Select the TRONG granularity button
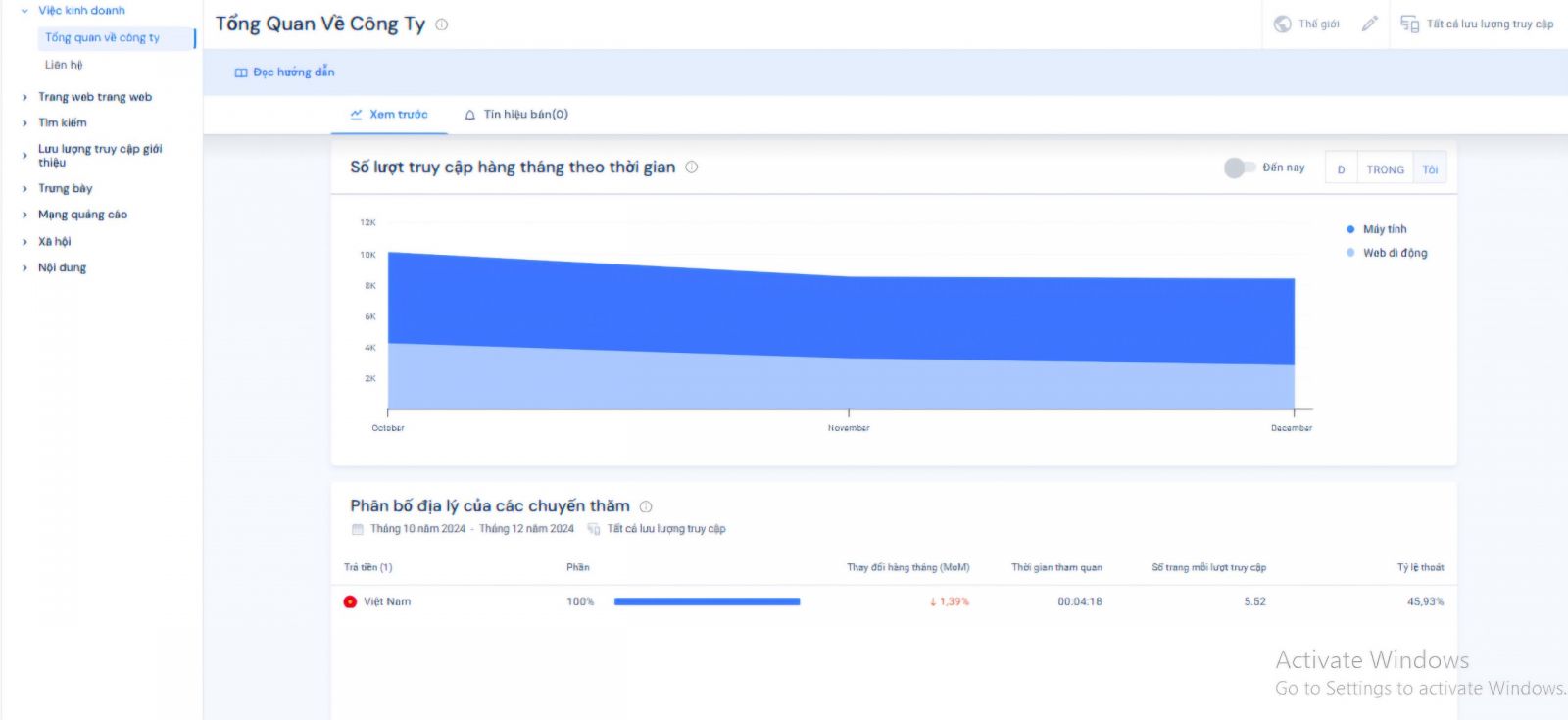Screen dimensions: 1568x720 pyautogui.click(x=1385, y=169)
